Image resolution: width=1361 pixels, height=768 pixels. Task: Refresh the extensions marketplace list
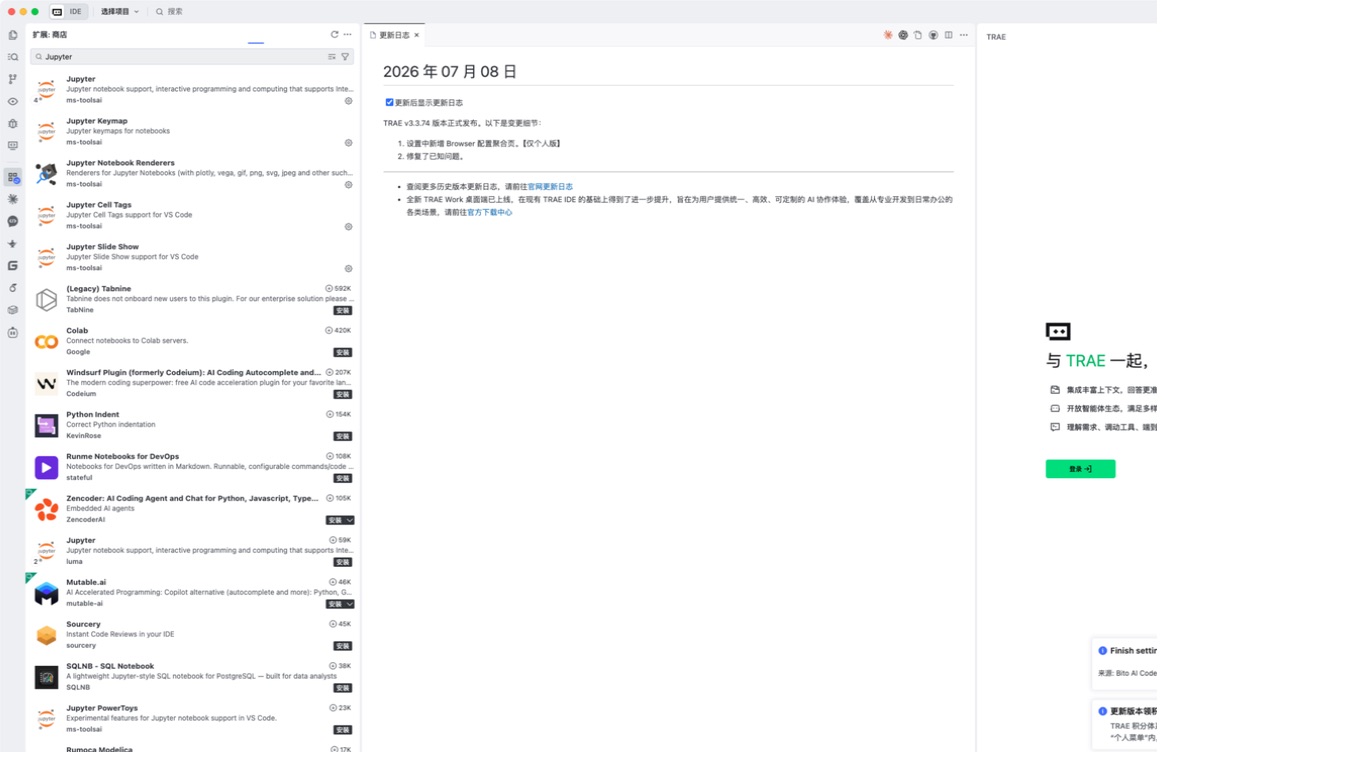tap(335, 35)
